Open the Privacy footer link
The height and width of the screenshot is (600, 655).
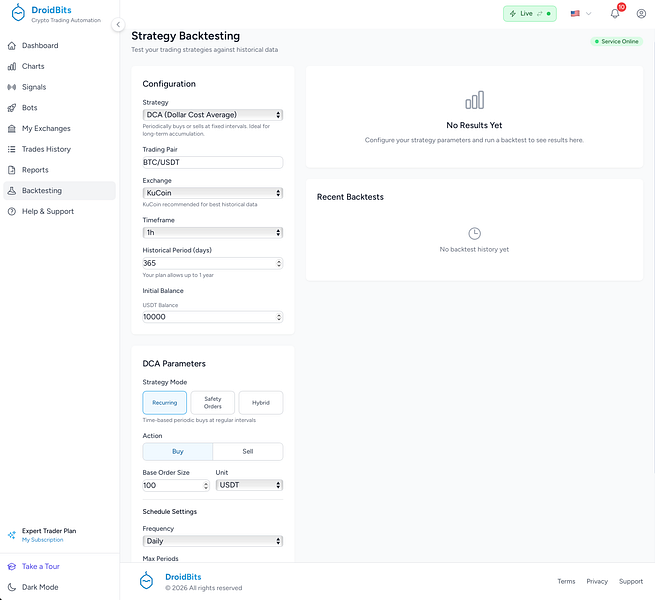(x=597, y=581)
